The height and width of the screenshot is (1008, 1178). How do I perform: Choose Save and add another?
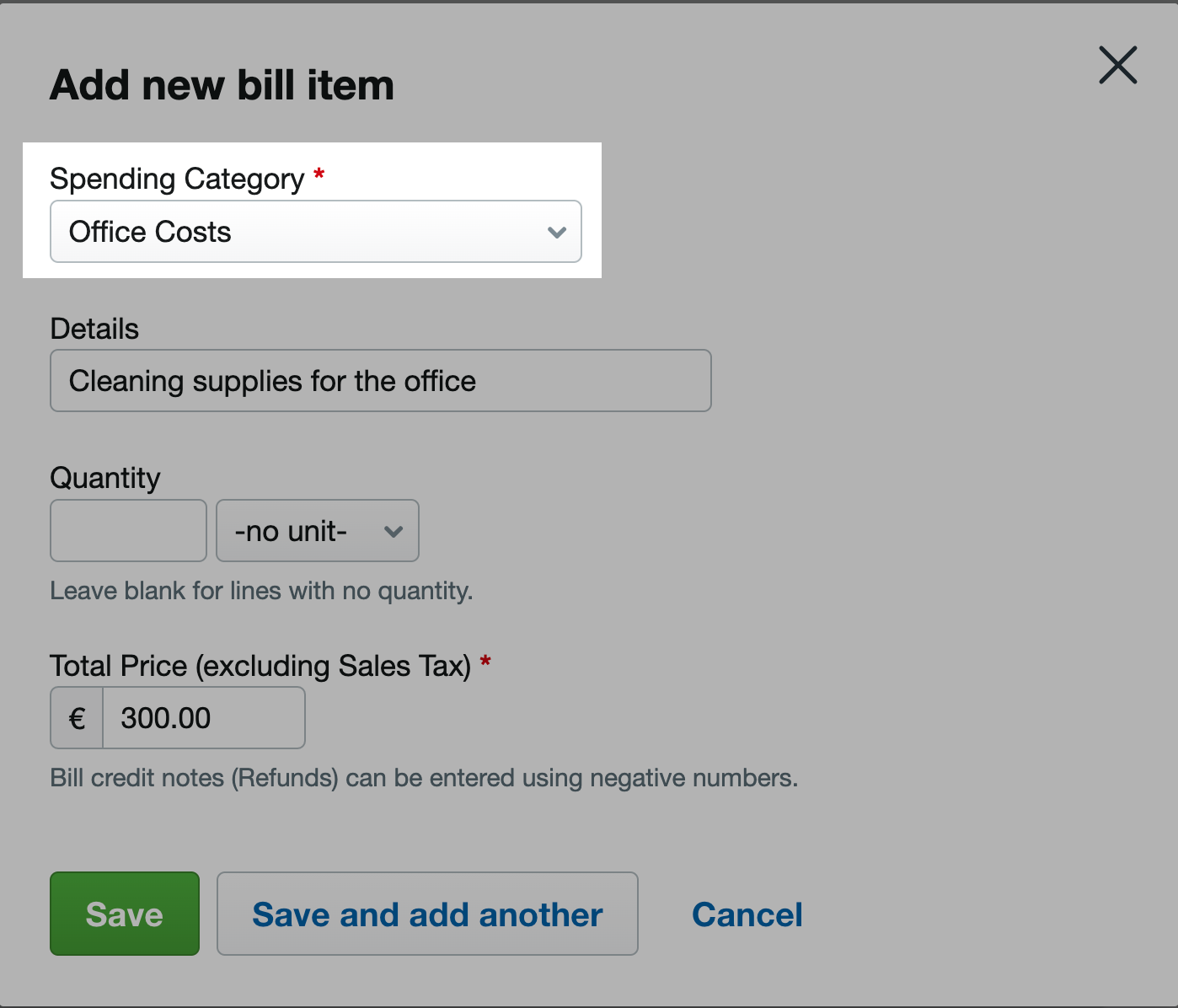click(x=427, y=914)
